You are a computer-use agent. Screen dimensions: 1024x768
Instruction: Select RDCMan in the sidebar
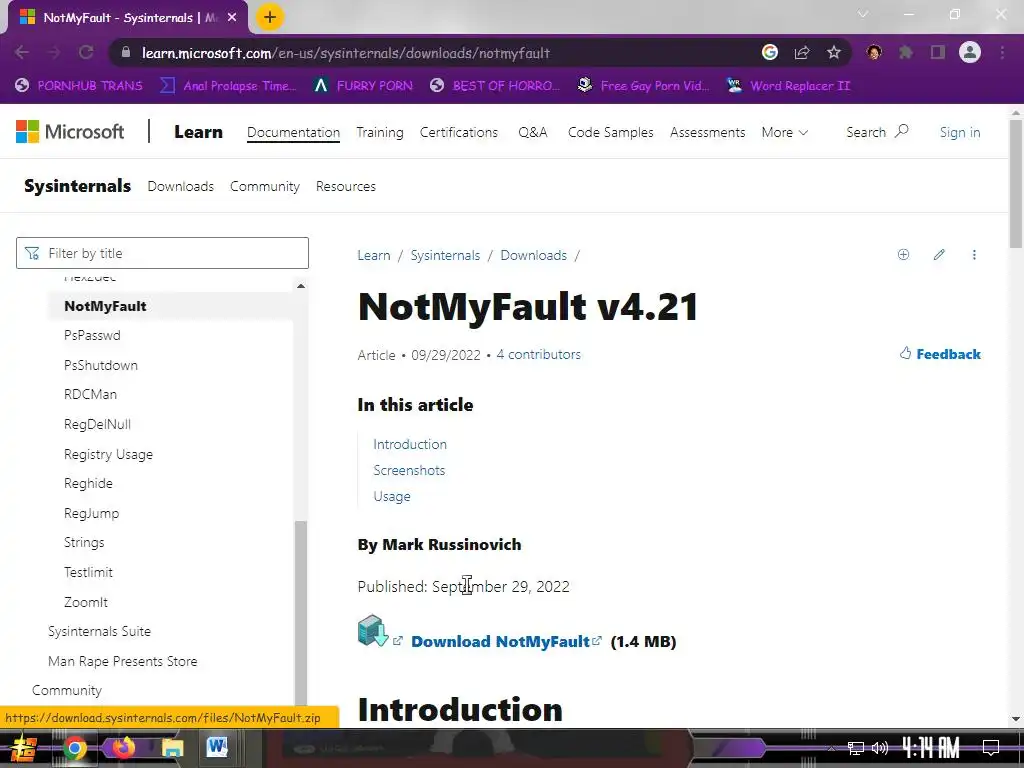90,394
